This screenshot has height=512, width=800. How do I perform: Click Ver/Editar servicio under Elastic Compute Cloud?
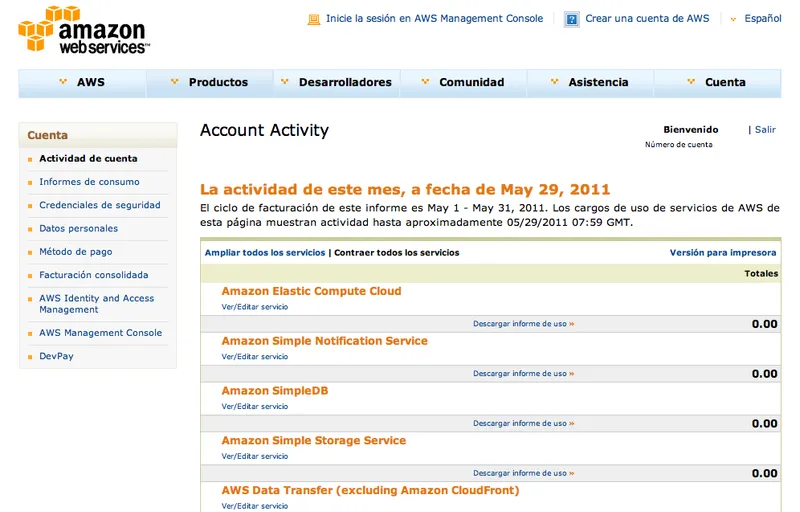click(255, 307)
